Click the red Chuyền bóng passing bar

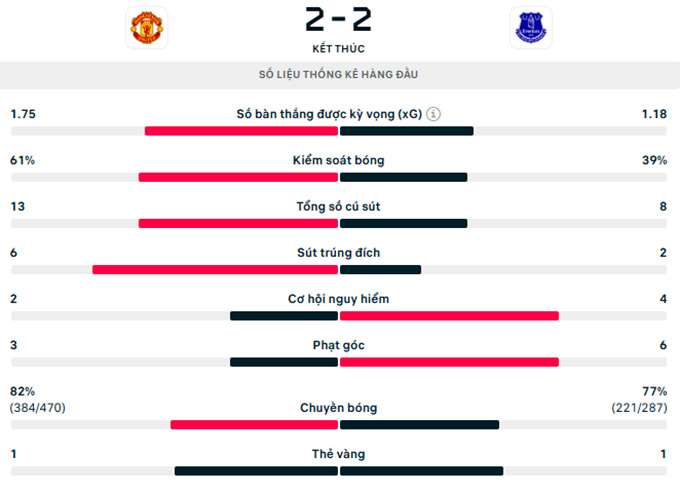pos(254,425)
